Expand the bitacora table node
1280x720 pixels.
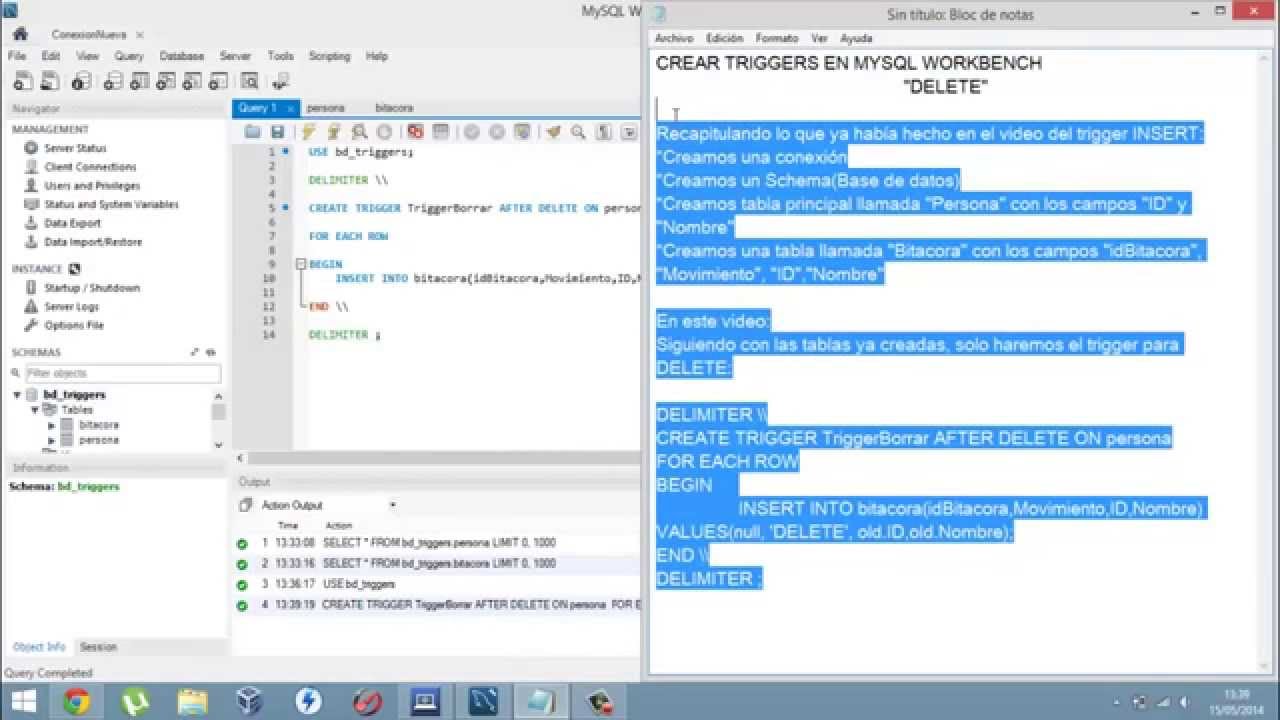pos(52,425)
